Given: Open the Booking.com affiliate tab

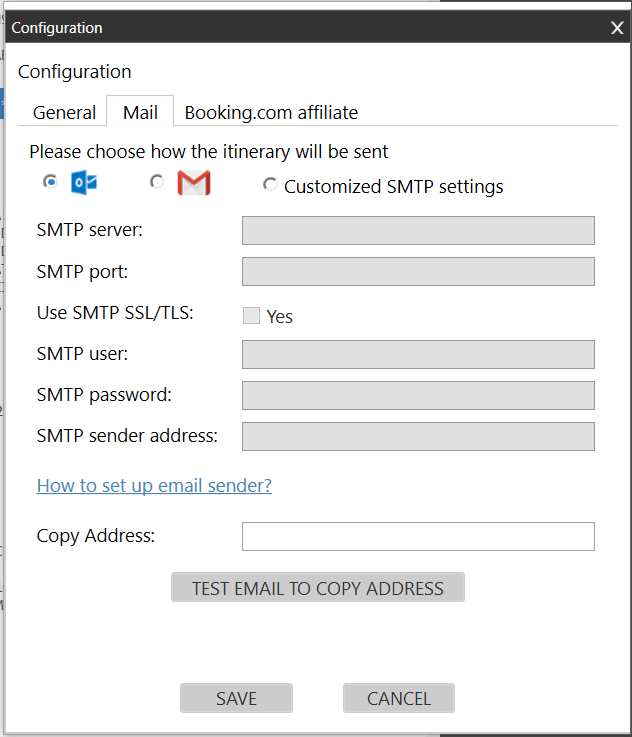Looking at the screenshot, I should coord(271,112).
